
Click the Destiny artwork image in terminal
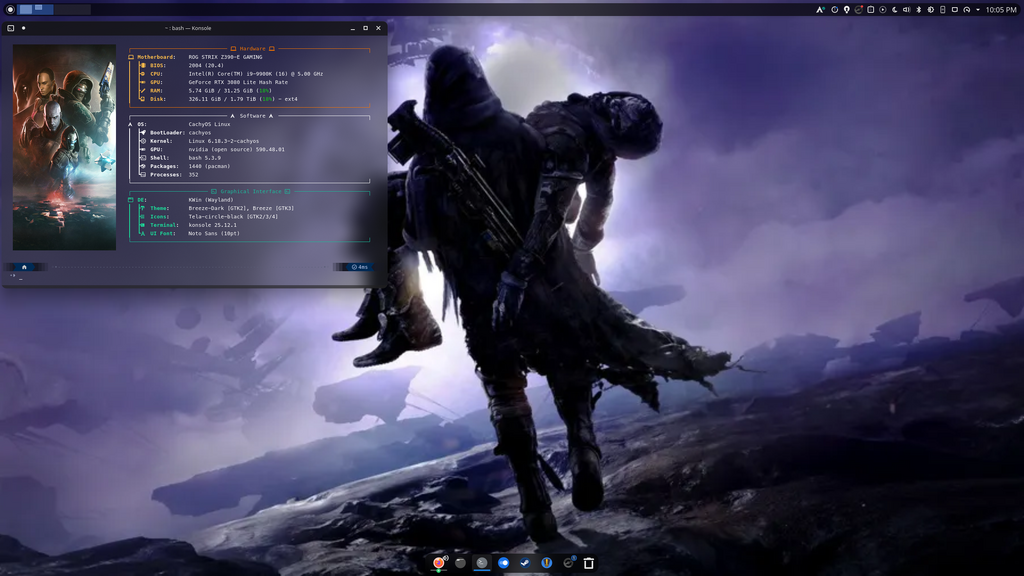(64, 147)
